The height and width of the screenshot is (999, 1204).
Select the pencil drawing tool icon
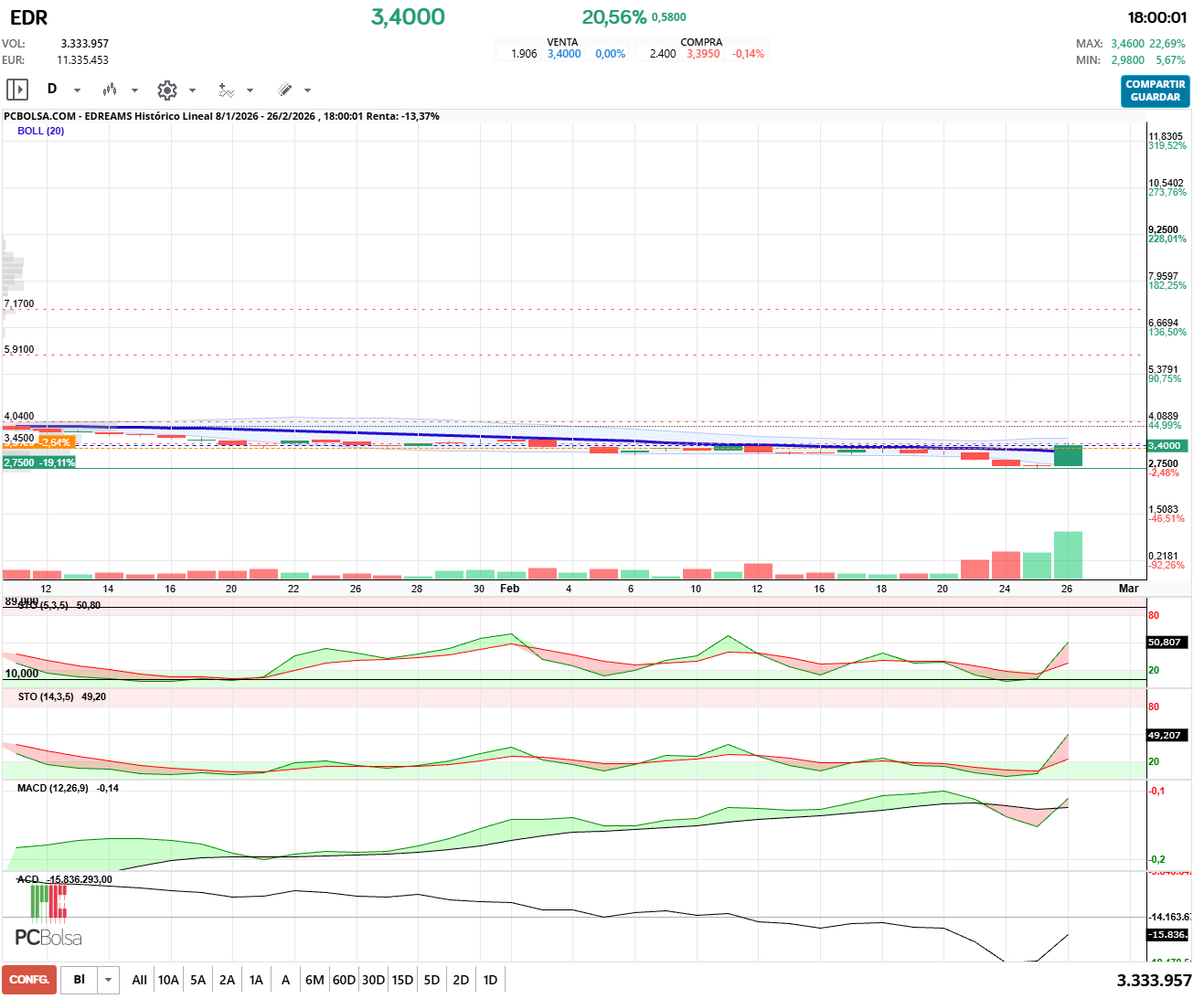point(284,90)
